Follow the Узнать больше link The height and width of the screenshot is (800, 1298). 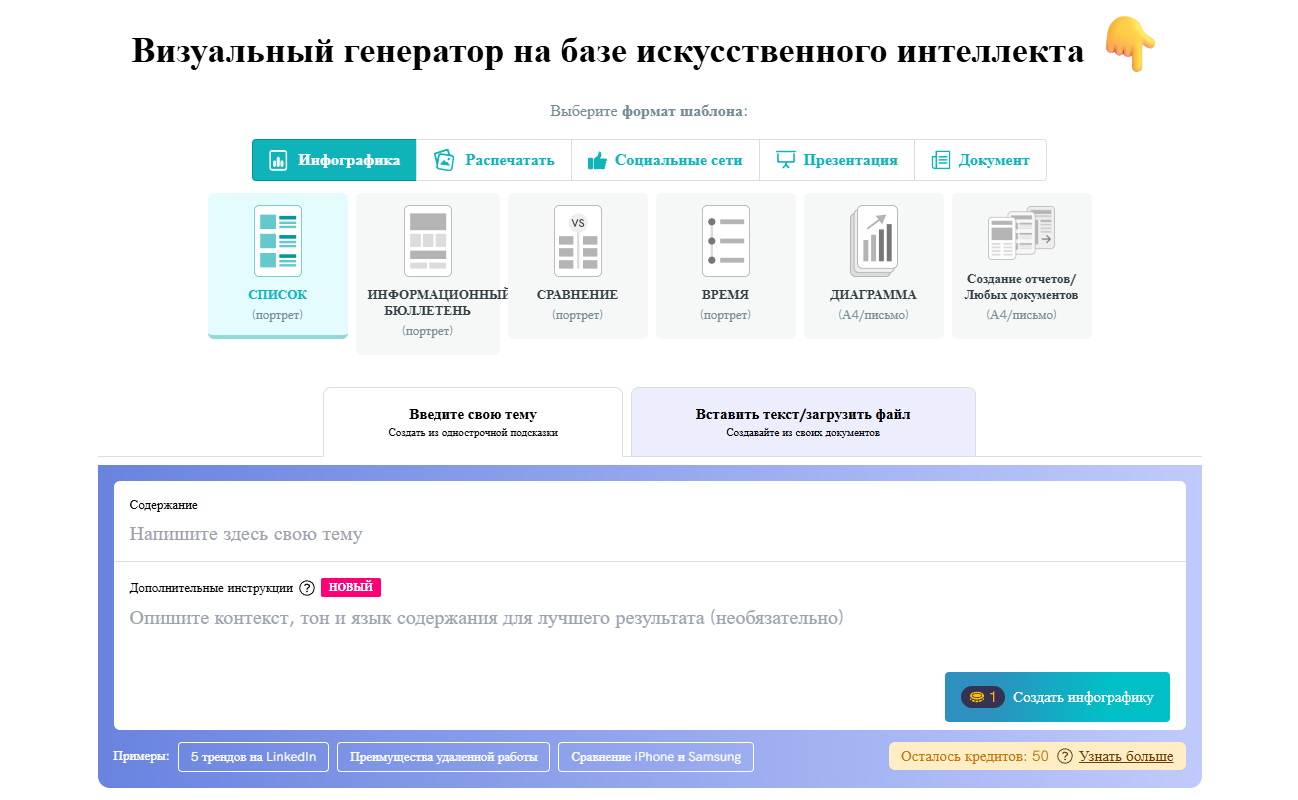tap(1126, 756)
